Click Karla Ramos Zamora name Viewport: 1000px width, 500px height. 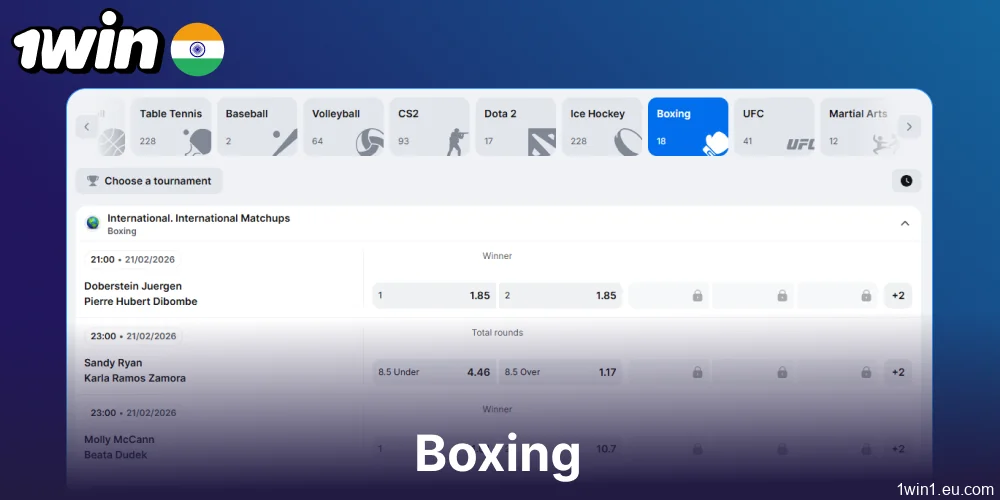tap(135, 378)
